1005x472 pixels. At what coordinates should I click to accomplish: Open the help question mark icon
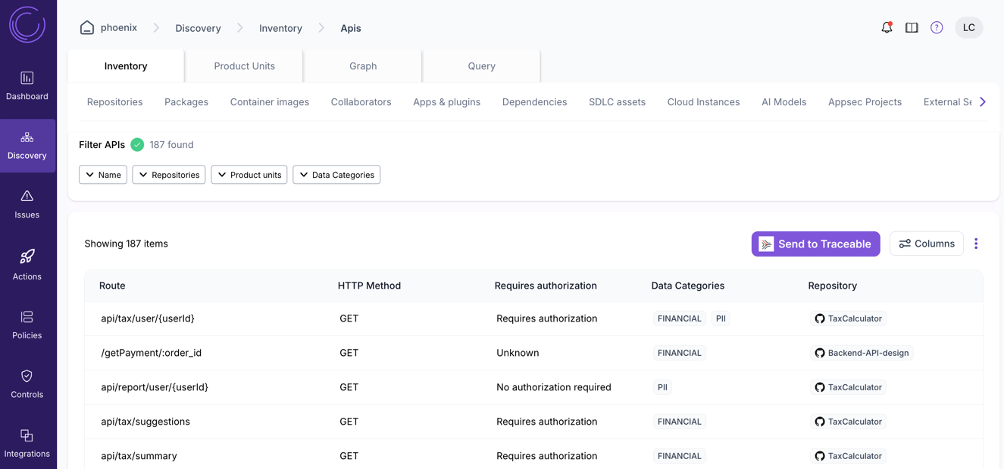click(x=936, y=28)
